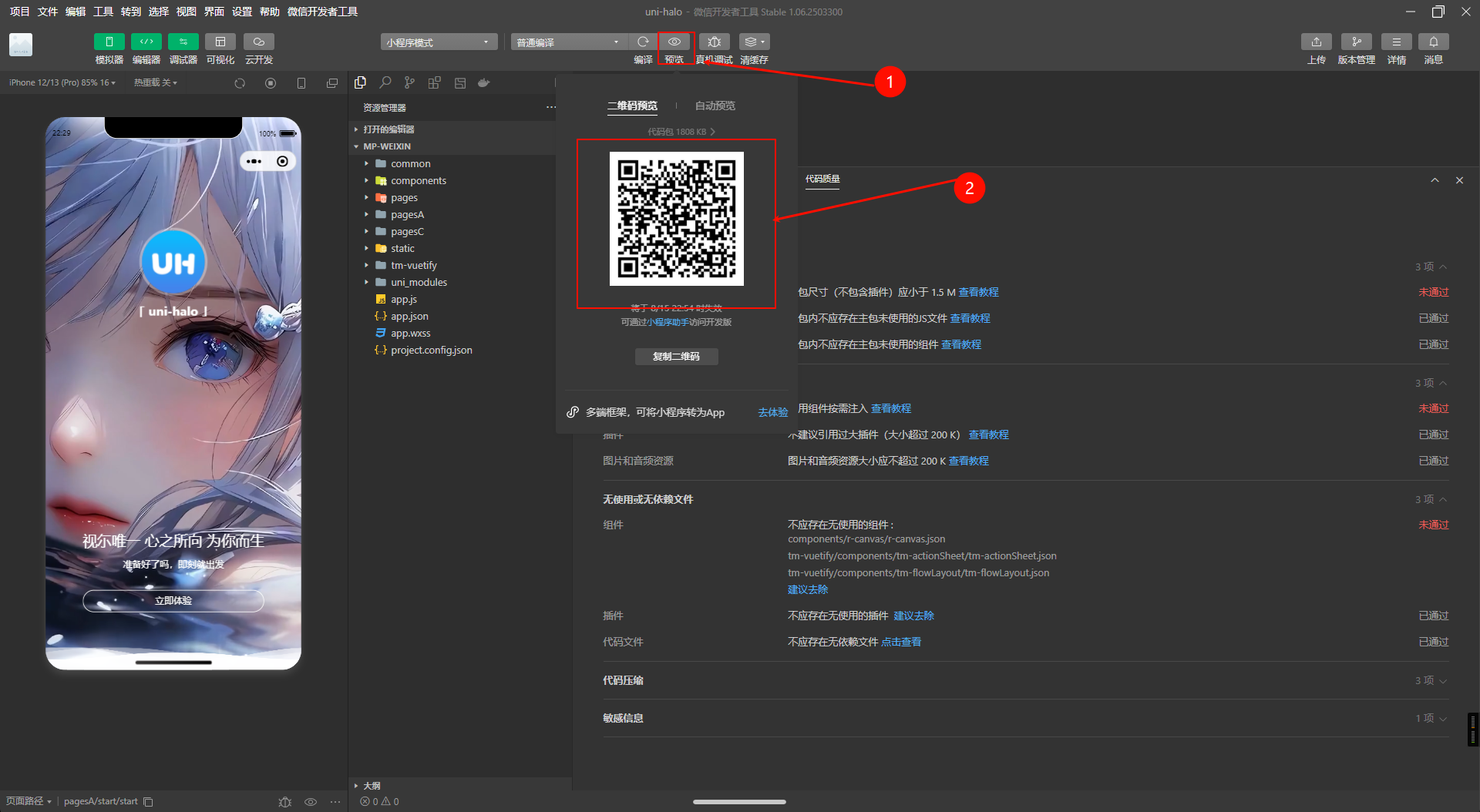Click the go experience multi-platform link
Image resolution: width=1480 pixels, height=812 pixels.
(772, 413)
